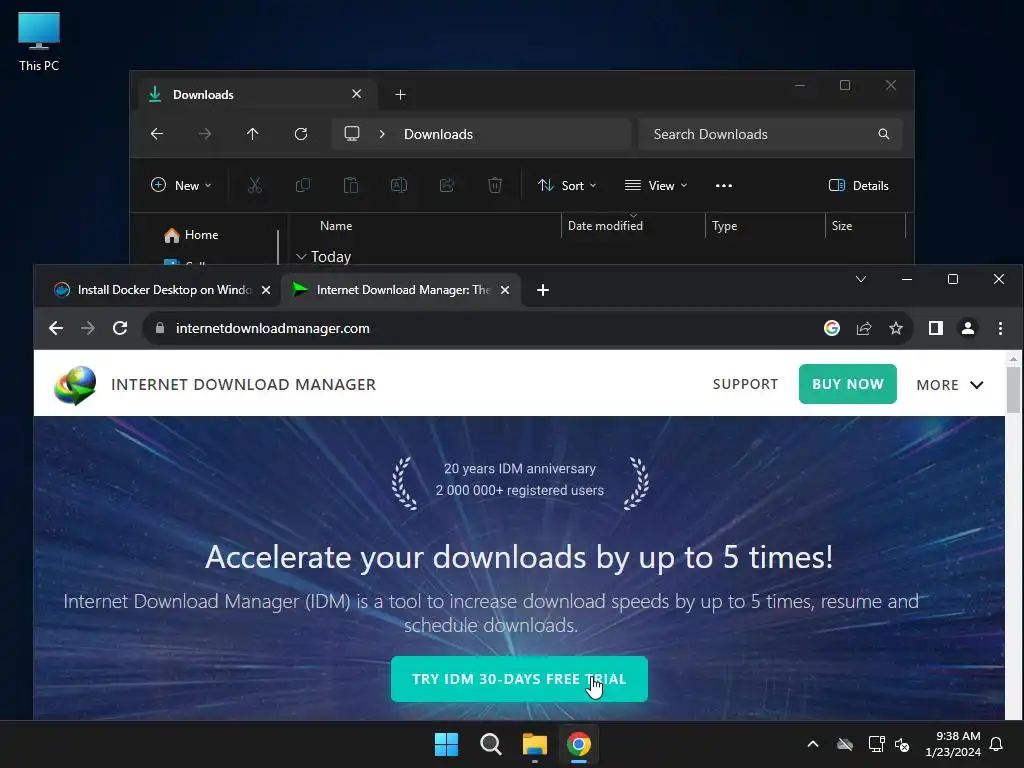The width and height of the screenshot is (1024, 768).
Task: Sort by Date modified column header
Action: 605,226
